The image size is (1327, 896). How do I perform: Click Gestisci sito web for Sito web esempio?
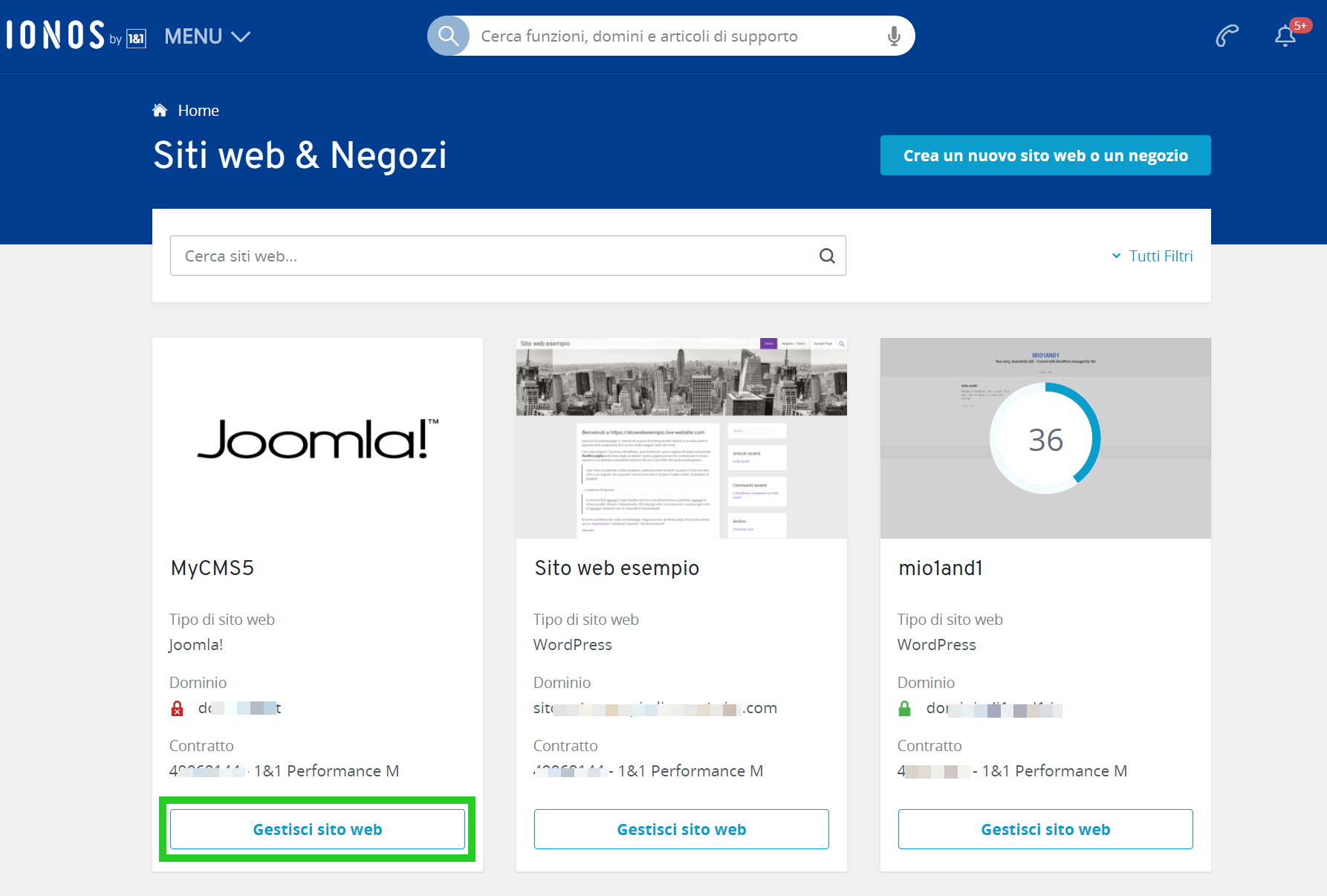point(681,829)
